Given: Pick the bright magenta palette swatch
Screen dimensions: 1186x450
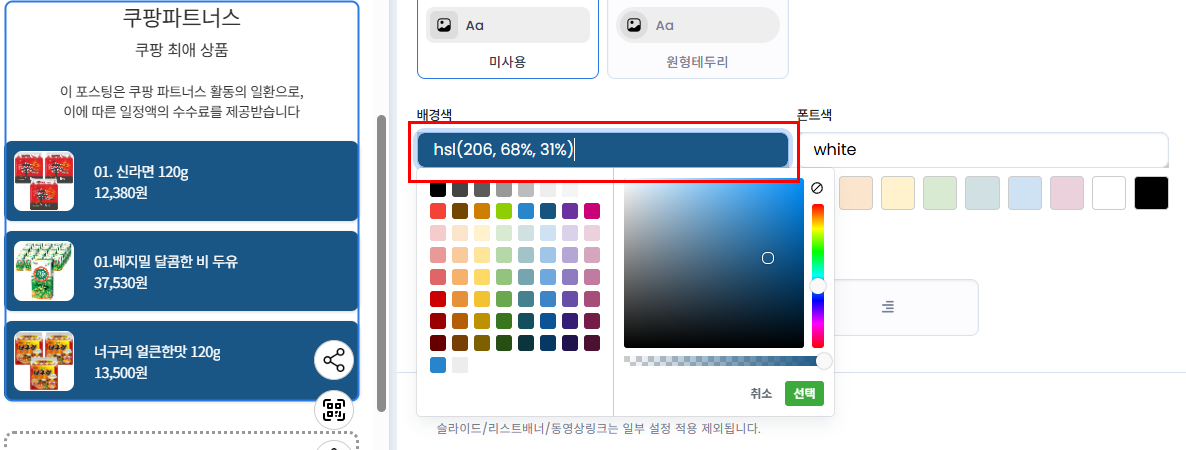Looking at the screenshot, I should pos(592,211).
